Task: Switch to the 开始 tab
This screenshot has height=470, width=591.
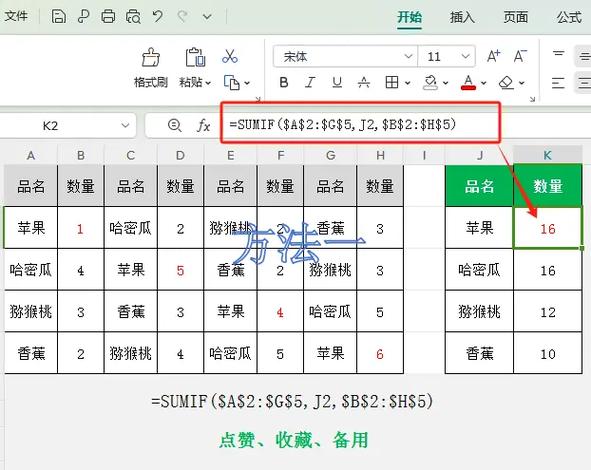Action: (410, 17)
